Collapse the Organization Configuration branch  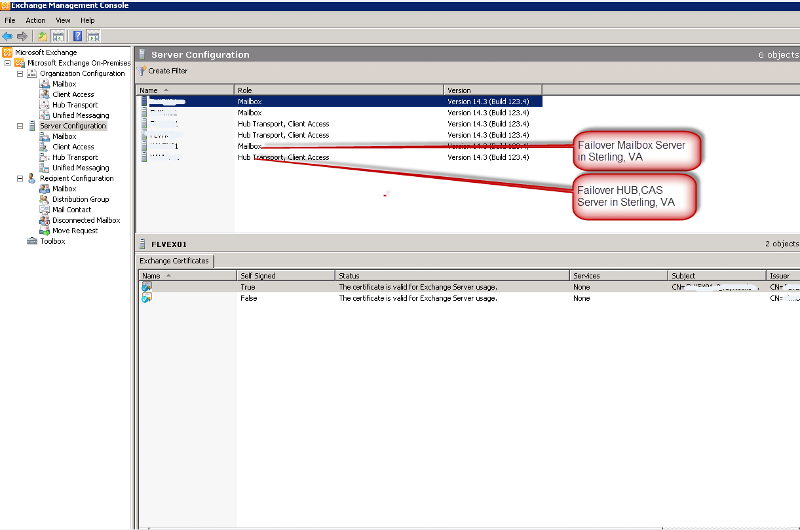[20, 73]
